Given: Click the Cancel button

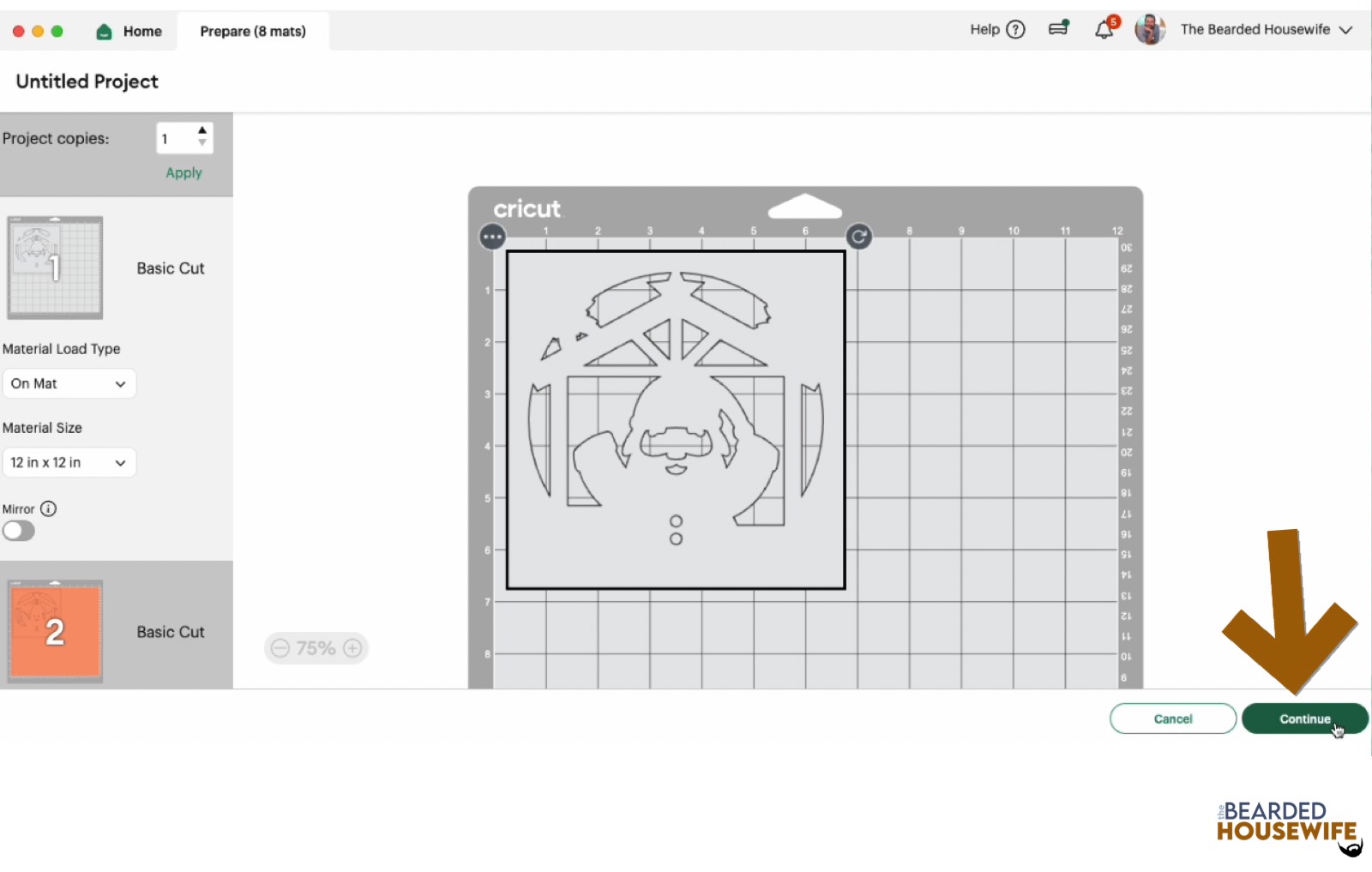Looking at the screenshot, I should pos(1172,719).
